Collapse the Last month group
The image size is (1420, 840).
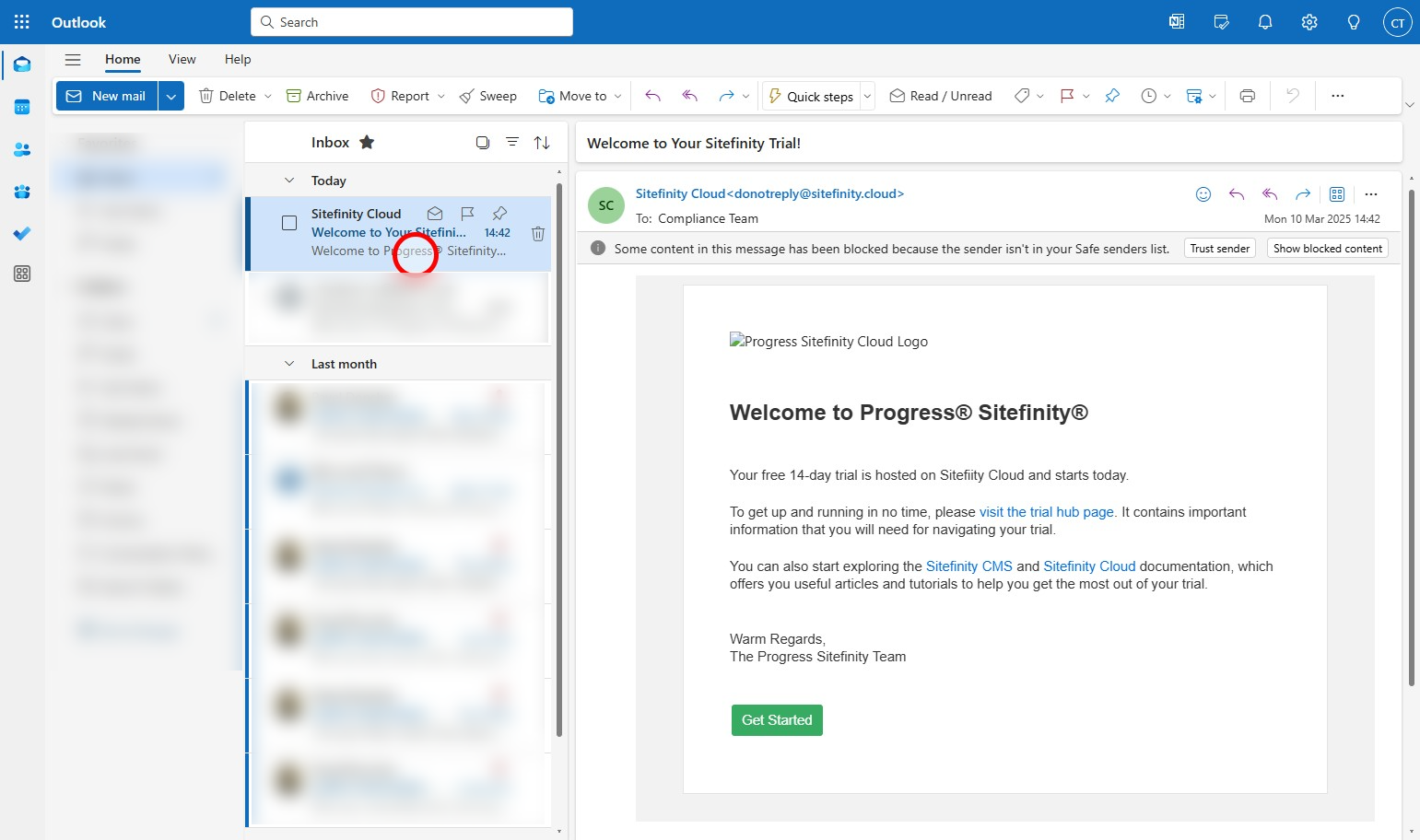(x=289, y=364)
